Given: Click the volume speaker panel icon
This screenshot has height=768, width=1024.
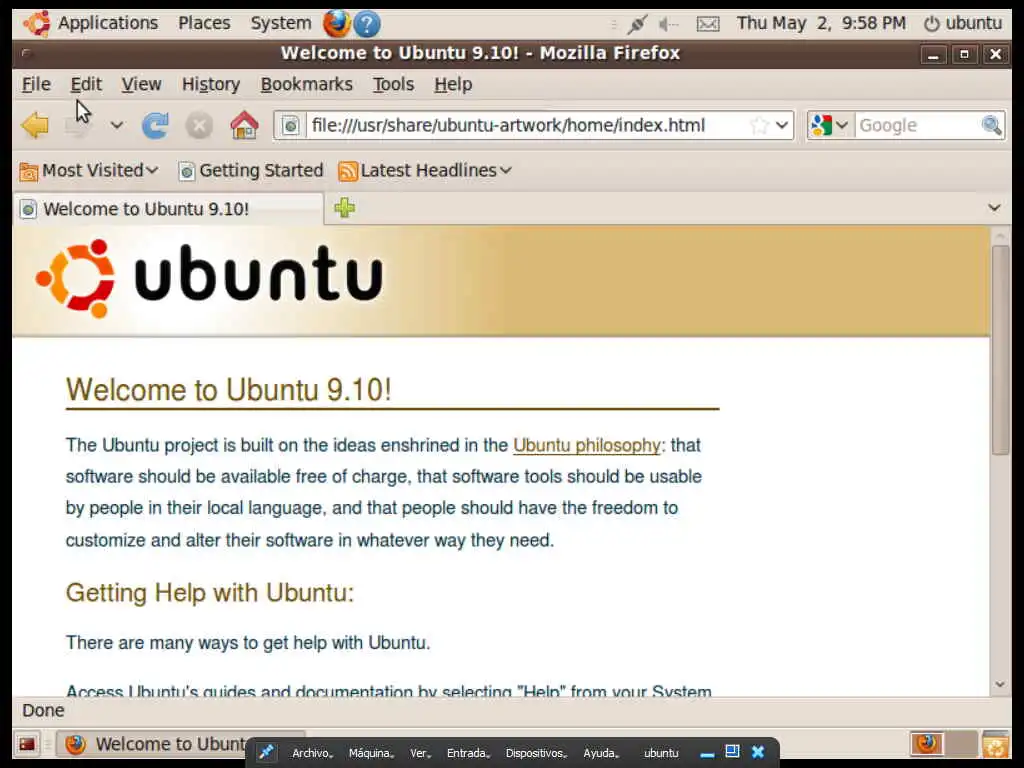Looking at the screenshot, I should tap(669, 24).
